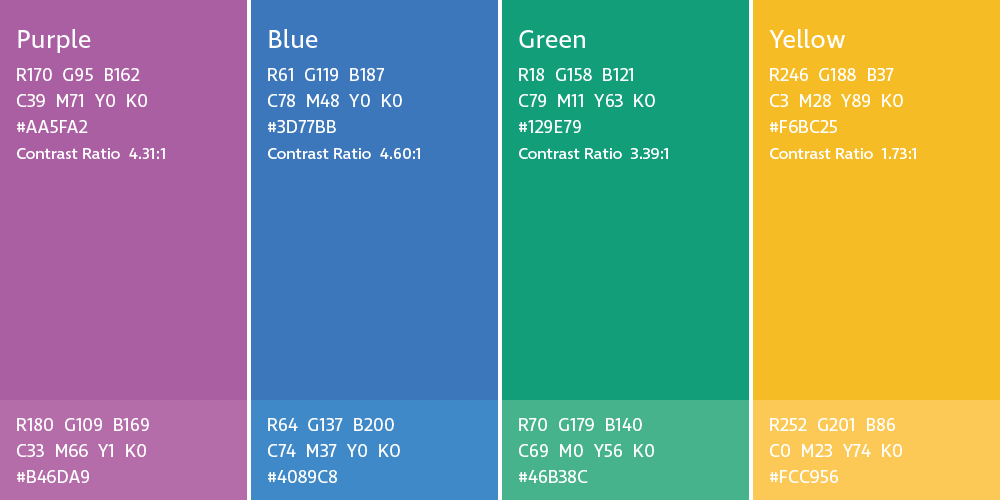This screenshot has width=1000, height=500.
Task: Click the Blue heading text
Action: [x=292, y=40]
